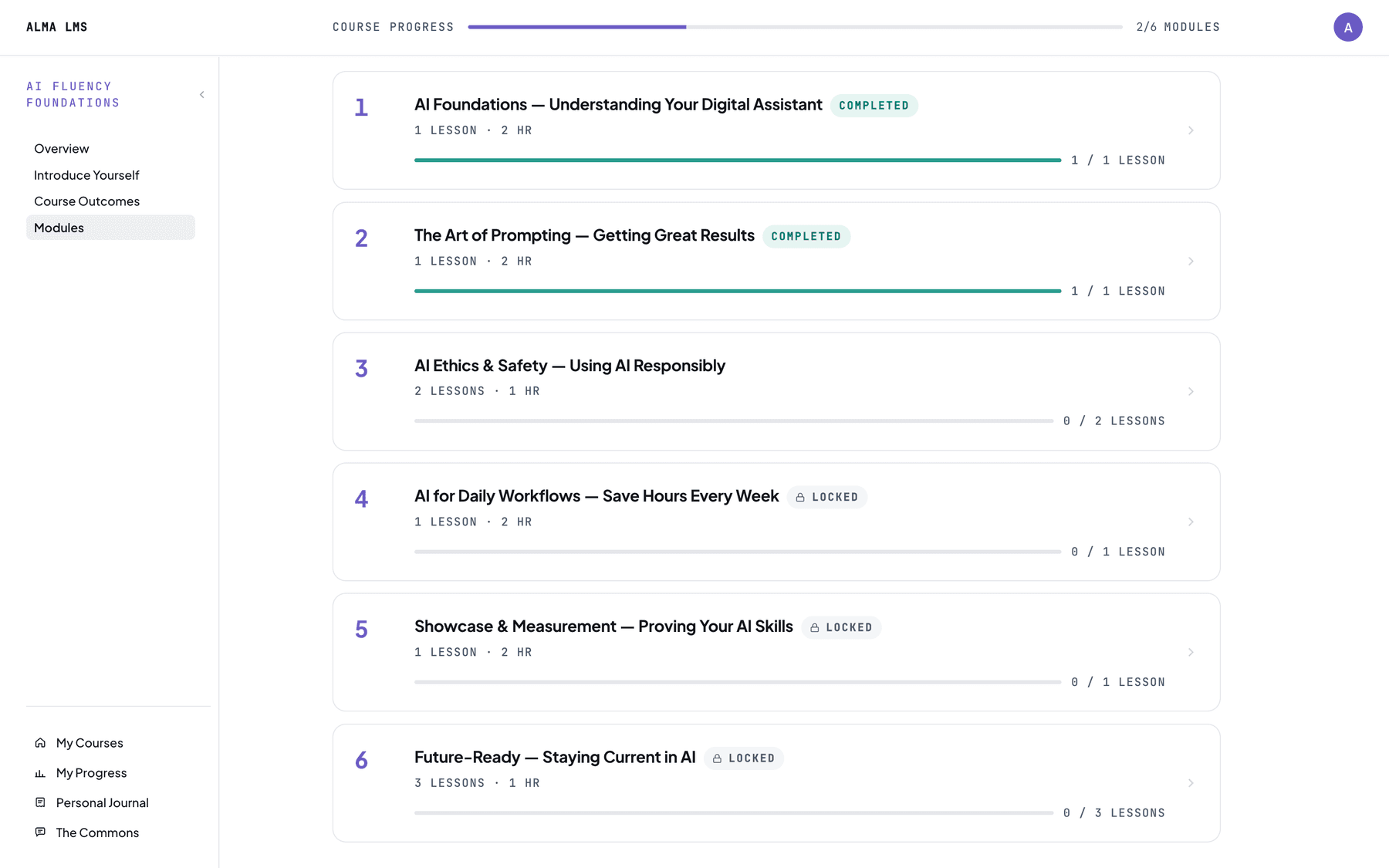Screen dimensions: 1389x868
Task: Open Introduce Yourself page
Action: 110,175
